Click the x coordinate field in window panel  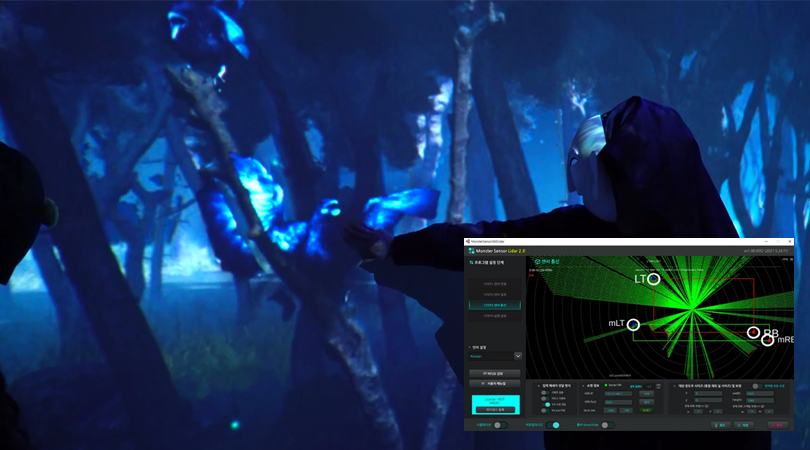pyautogui.click(x=708, y=394)
